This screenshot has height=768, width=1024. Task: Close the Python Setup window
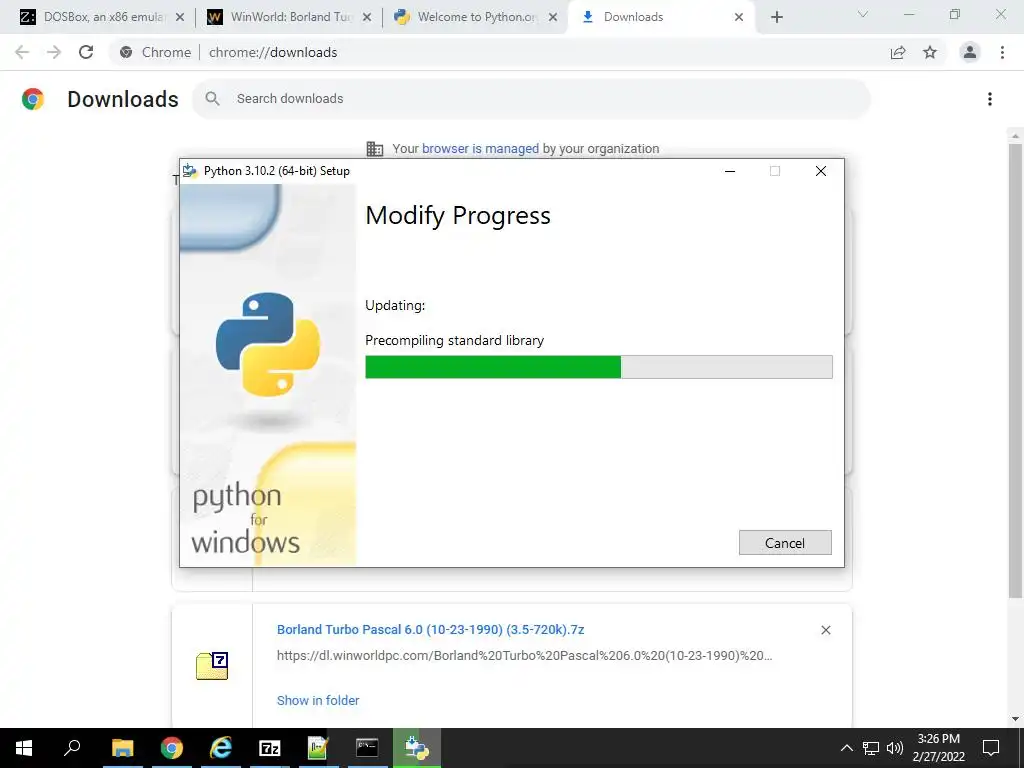[821, 171]
